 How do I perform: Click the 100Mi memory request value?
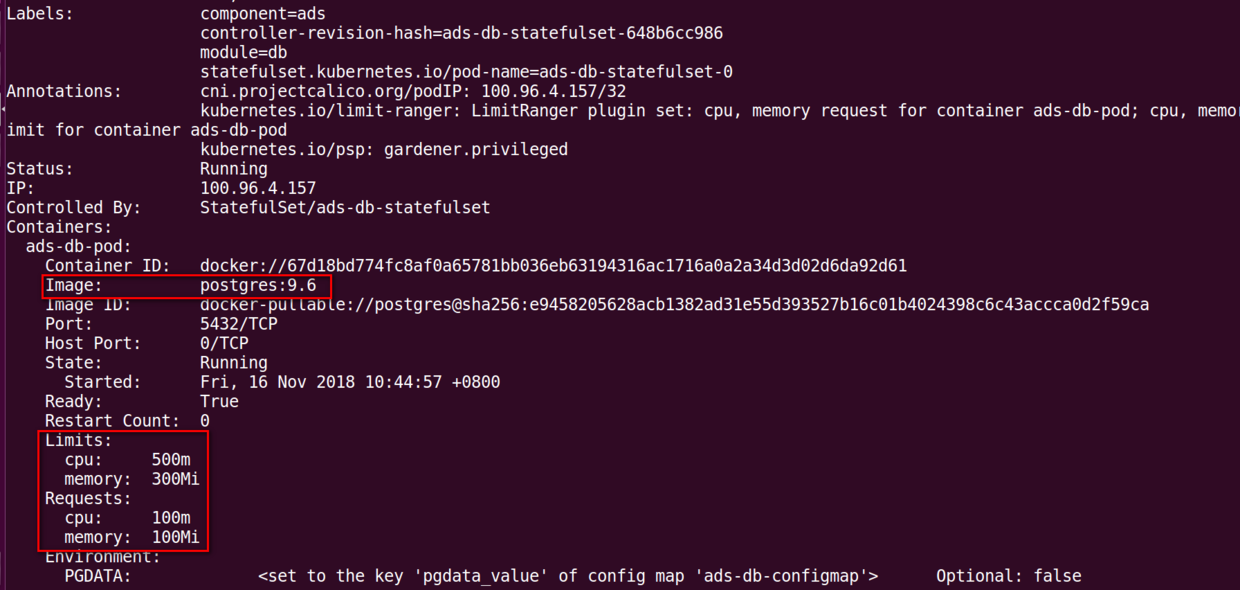(x=176, y=537)
